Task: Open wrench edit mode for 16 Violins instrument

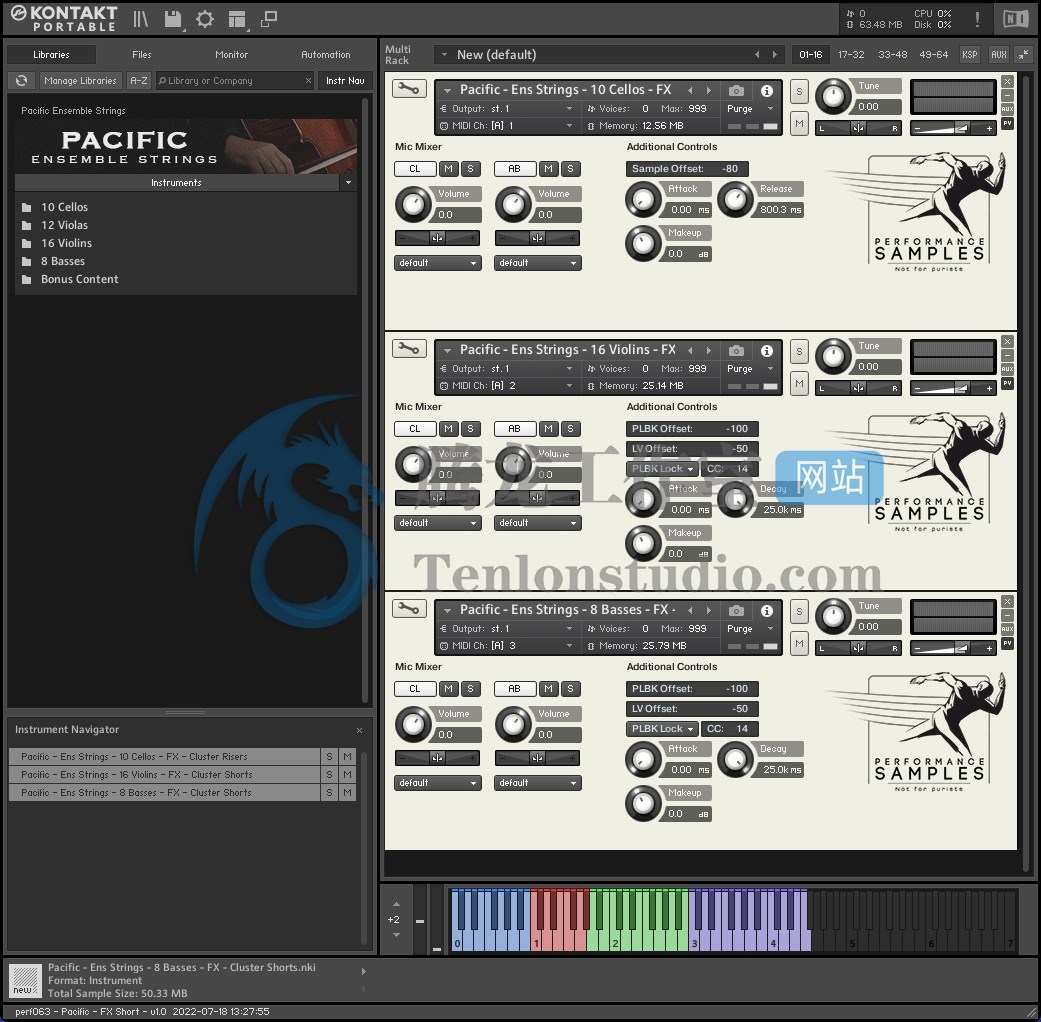Action: 409,349
